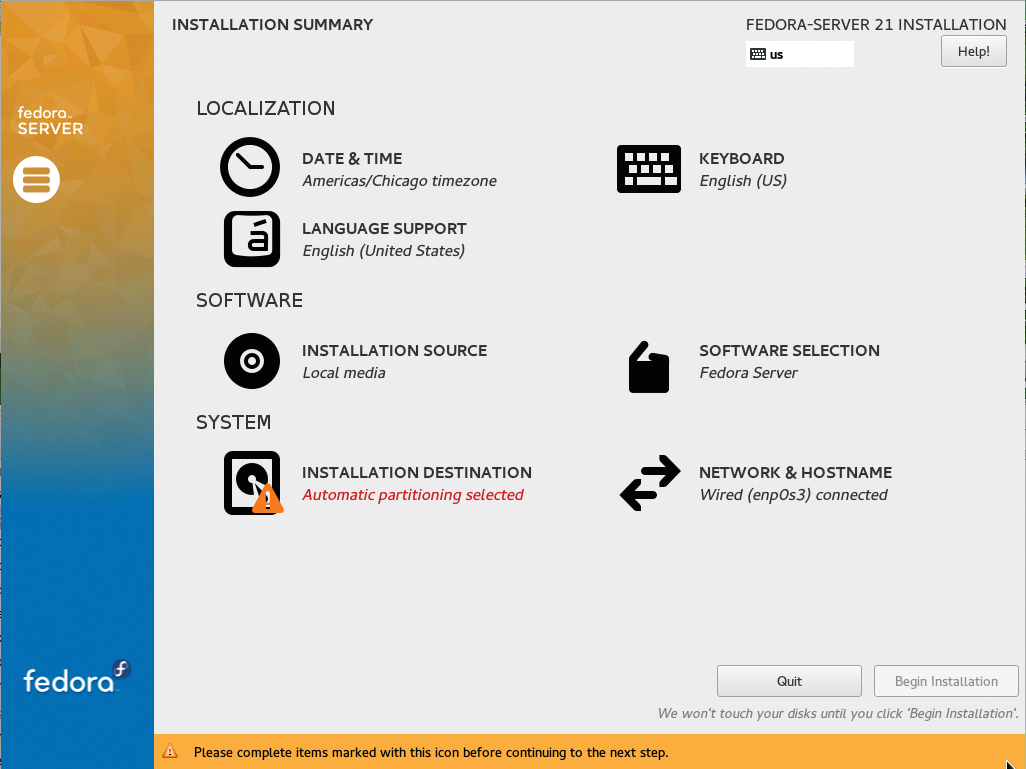Screen dimensions: 1026x769
Task: Open Keyboard settings via keyboard icon
Action: pos(649,169)
